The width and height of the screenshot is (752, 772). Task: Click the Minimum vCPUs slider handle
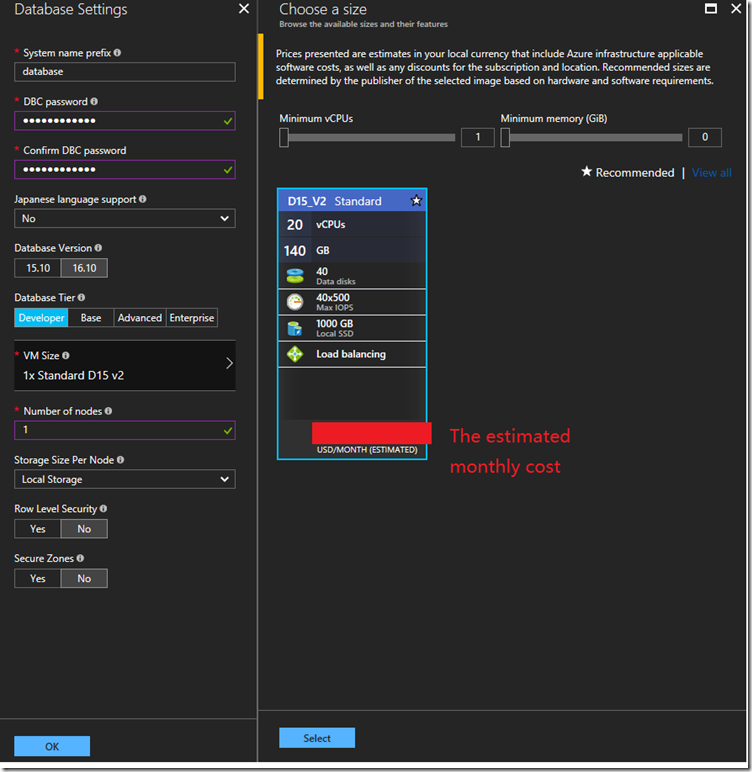(x=284, y=137)
